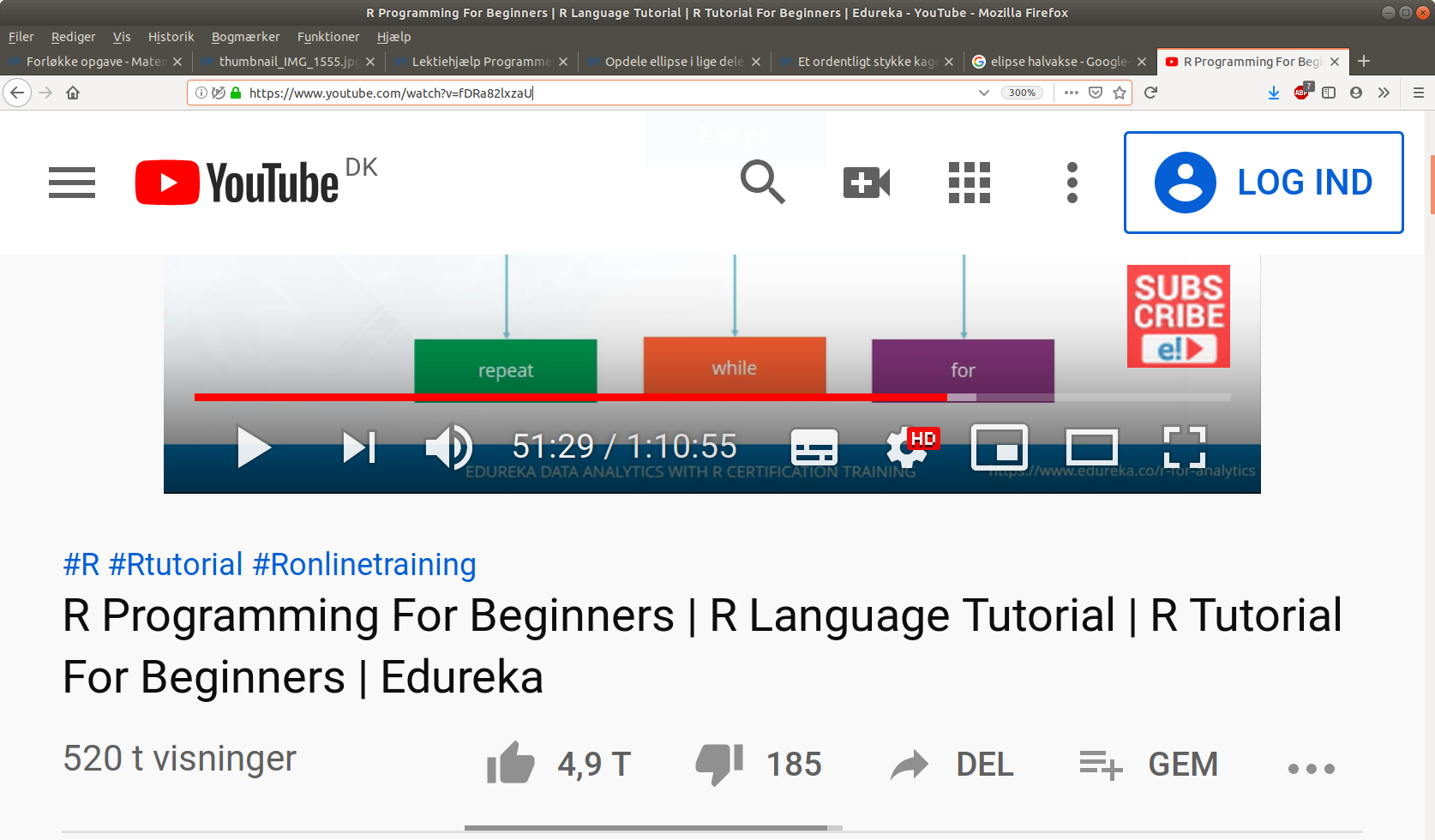Open a new browser tab
1435x840 pixels.
point(1364,61)
